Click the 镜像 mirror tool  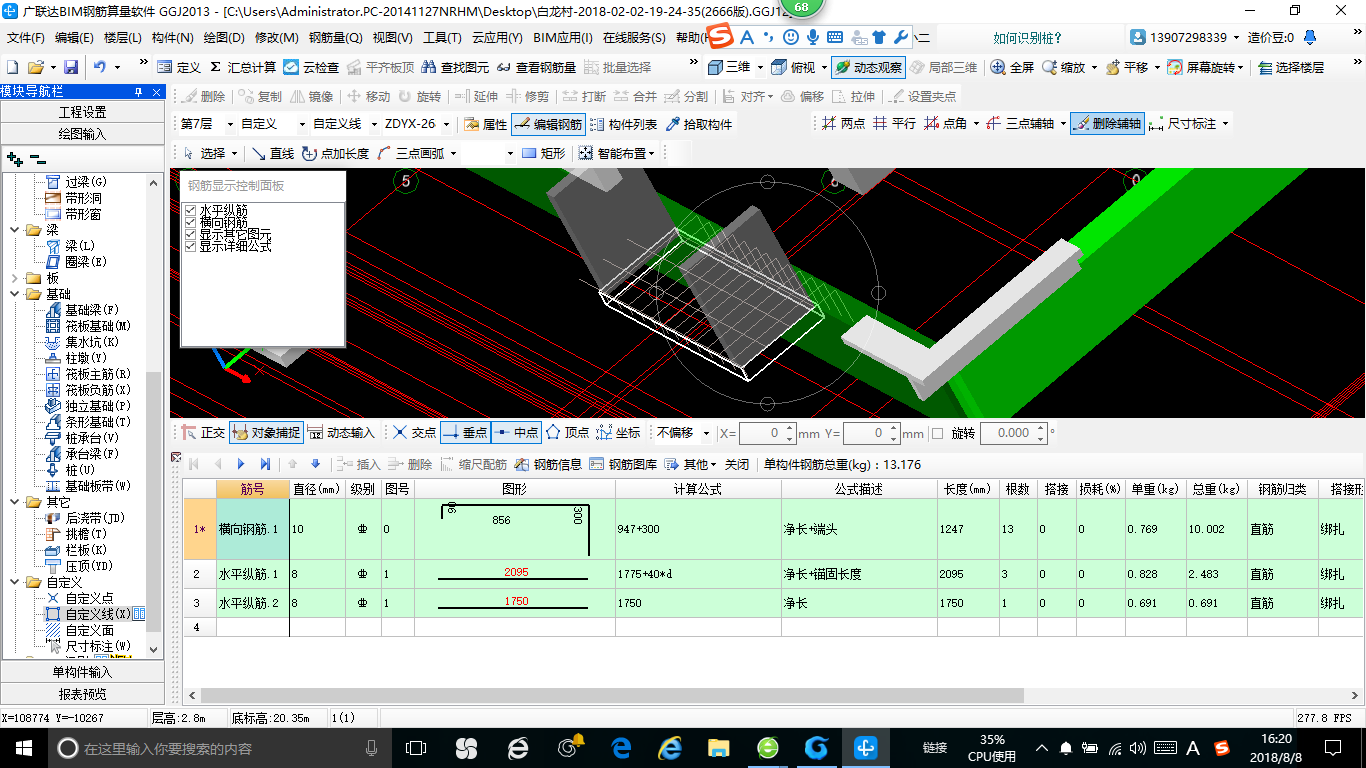click(311, 96)
